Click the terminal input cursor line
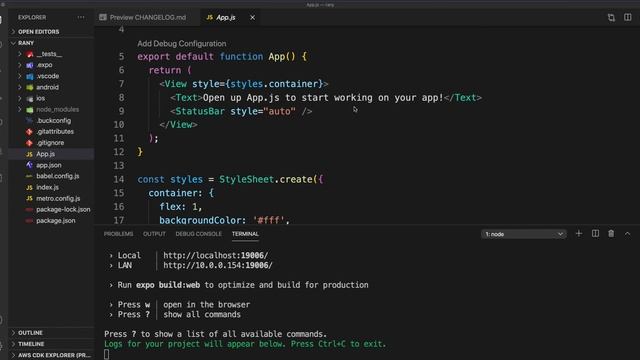640x360 pixels. 107,354
